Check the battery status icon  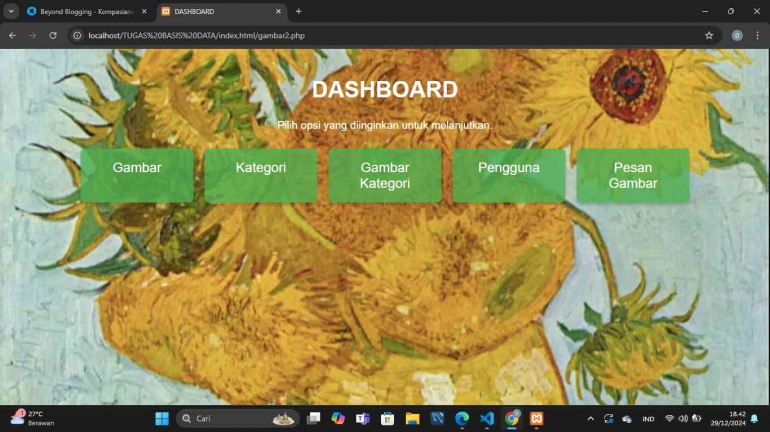696,419
